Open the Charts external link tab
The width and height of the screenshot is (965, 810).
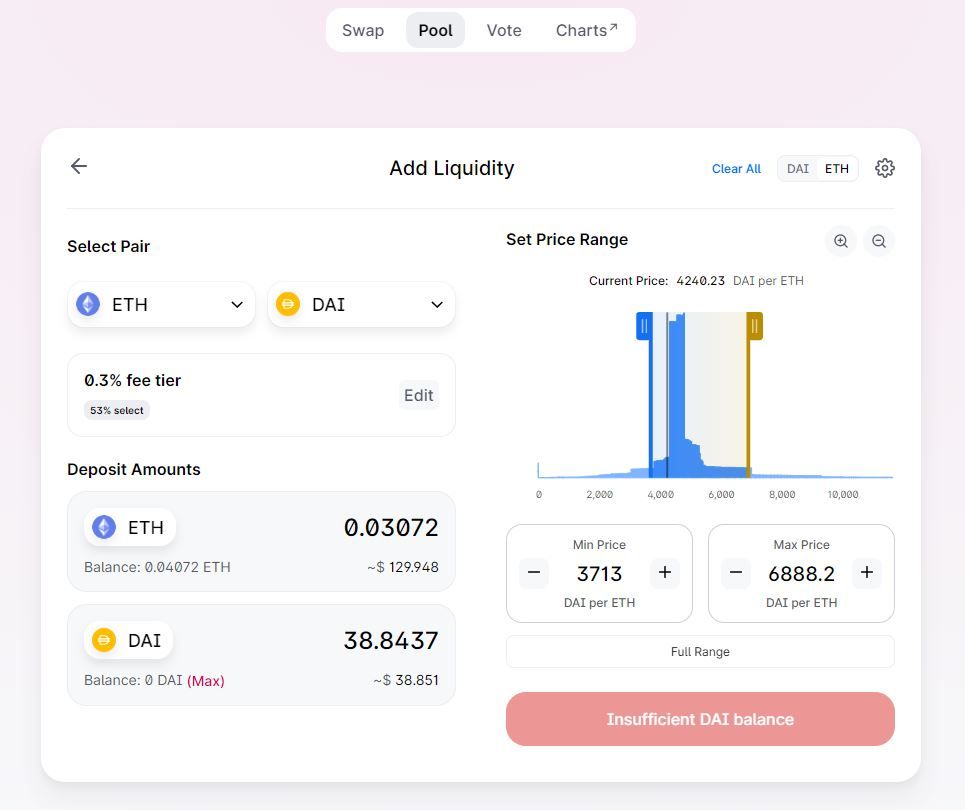pos(587,30)
